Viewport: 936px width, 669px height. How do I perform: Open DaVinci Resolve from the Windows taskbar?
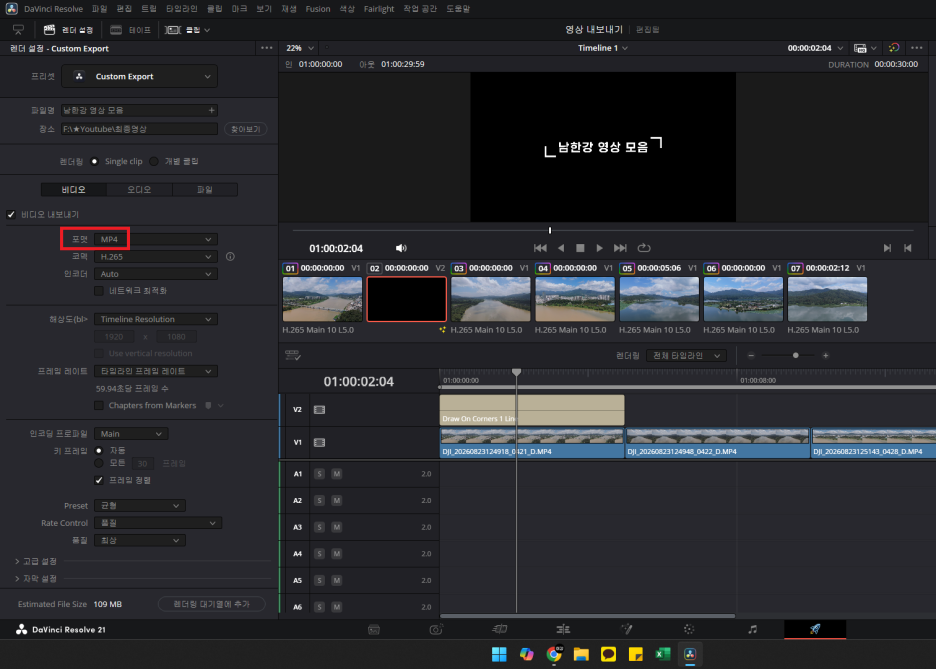coord(690,654)
